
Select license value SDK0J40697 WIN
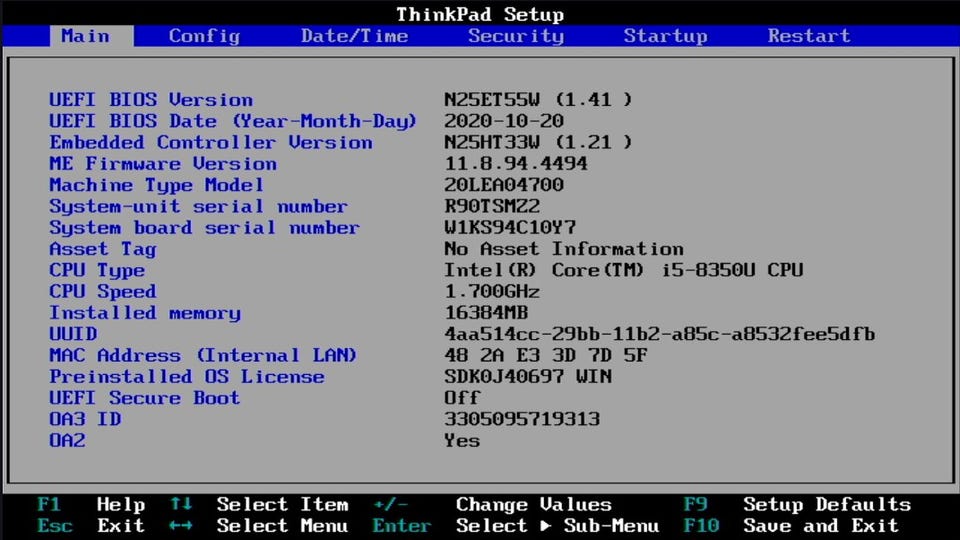point(528,377)
